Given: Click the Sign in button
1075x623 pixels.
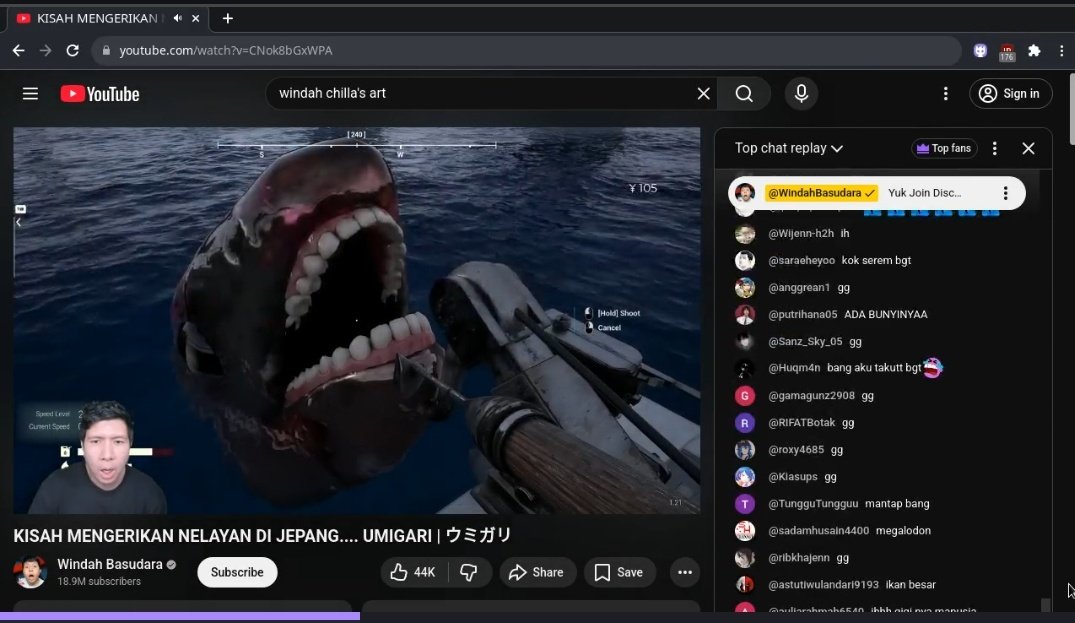Looking at the screenshot, I should 1010,93.
